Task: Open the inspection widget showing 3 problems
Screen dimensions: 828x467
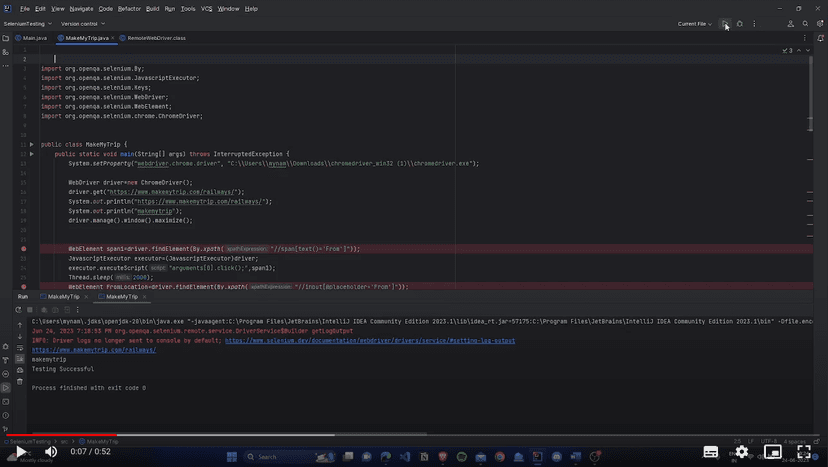Action: pos(787,50)
